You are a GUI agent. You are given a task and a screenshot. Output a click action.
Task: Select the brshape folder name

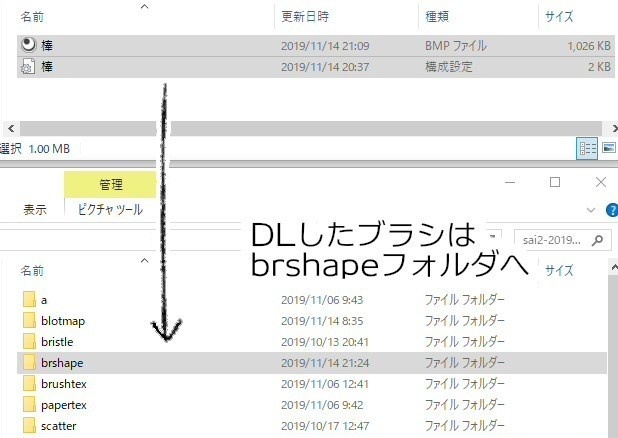point(62,363)
